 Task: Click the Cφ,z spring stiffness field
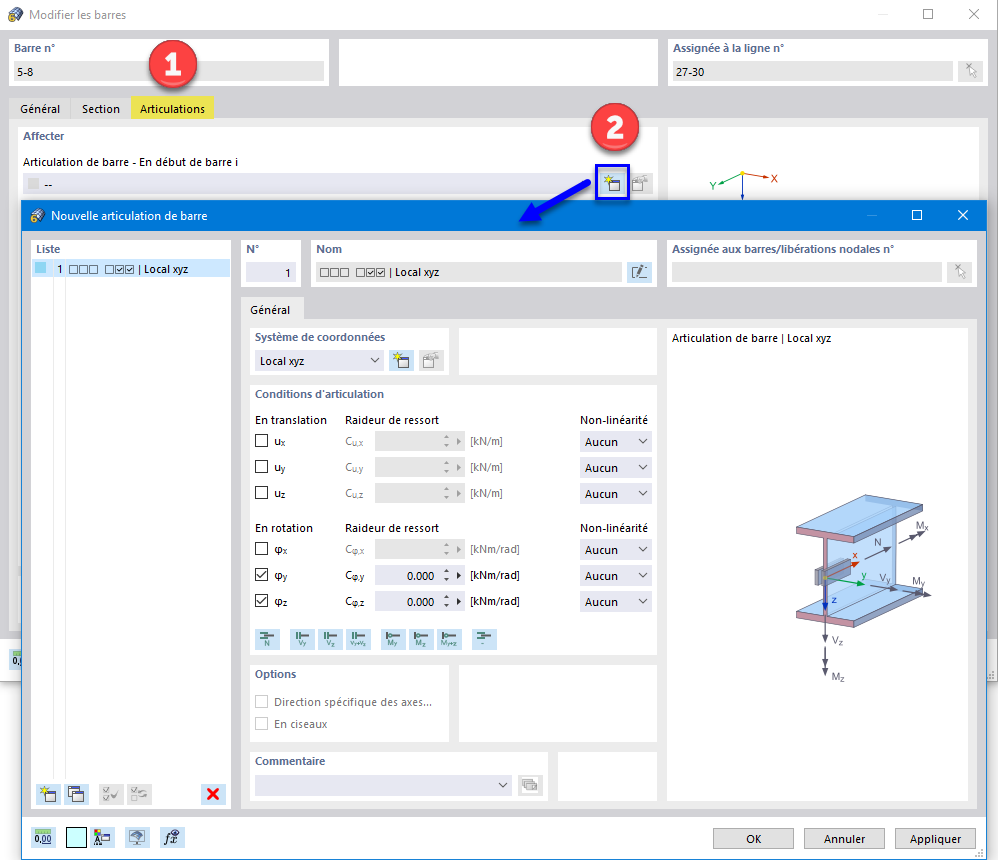tap(408, 602)
